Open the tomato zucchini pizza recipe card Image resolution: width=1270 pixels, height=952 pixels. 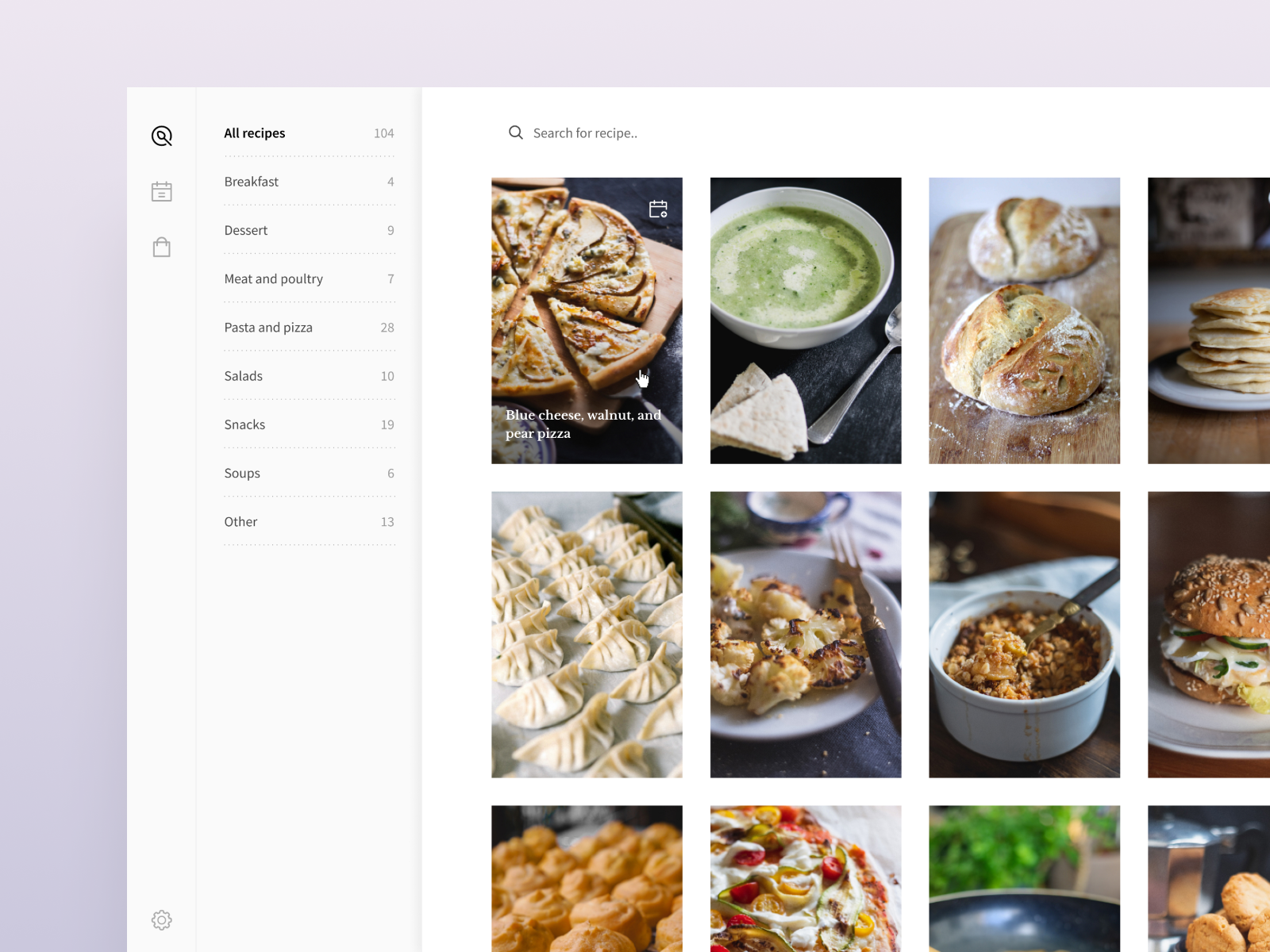click(806, 879)
